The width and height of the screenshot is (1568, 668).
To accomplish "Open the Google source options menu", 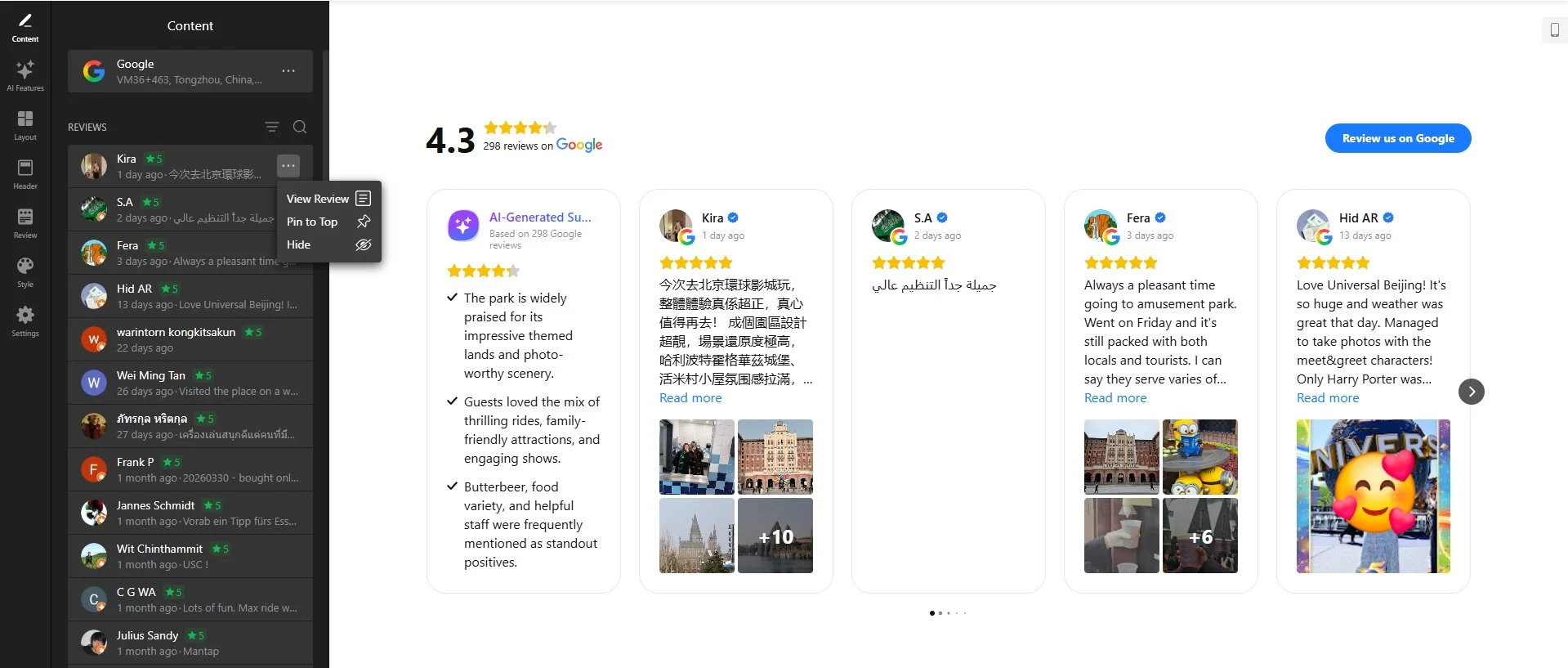I will coord(288,71).
